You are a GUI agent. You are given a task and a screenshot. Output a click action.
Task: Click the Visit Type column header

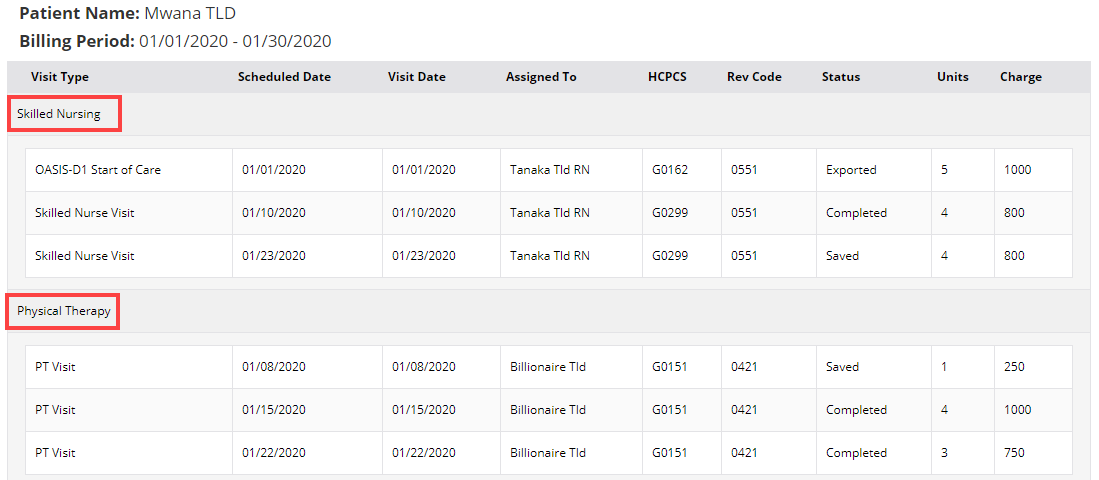60,77
